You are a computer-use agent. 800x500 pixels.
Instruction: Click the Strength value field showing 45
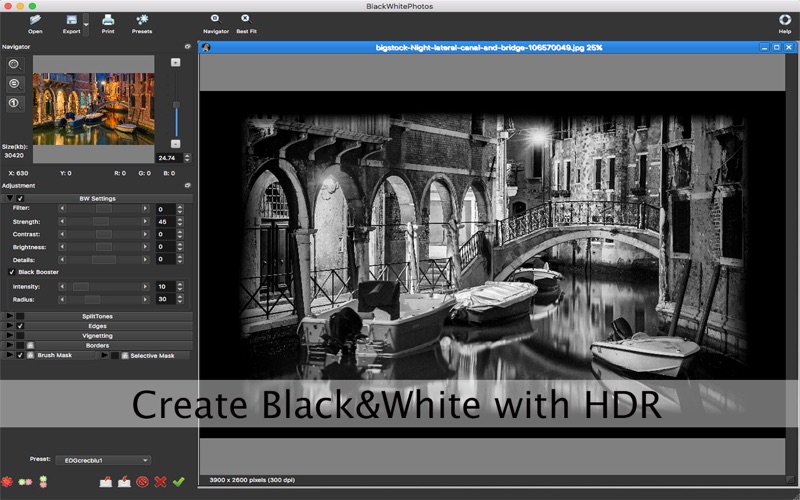coord(166,222)
